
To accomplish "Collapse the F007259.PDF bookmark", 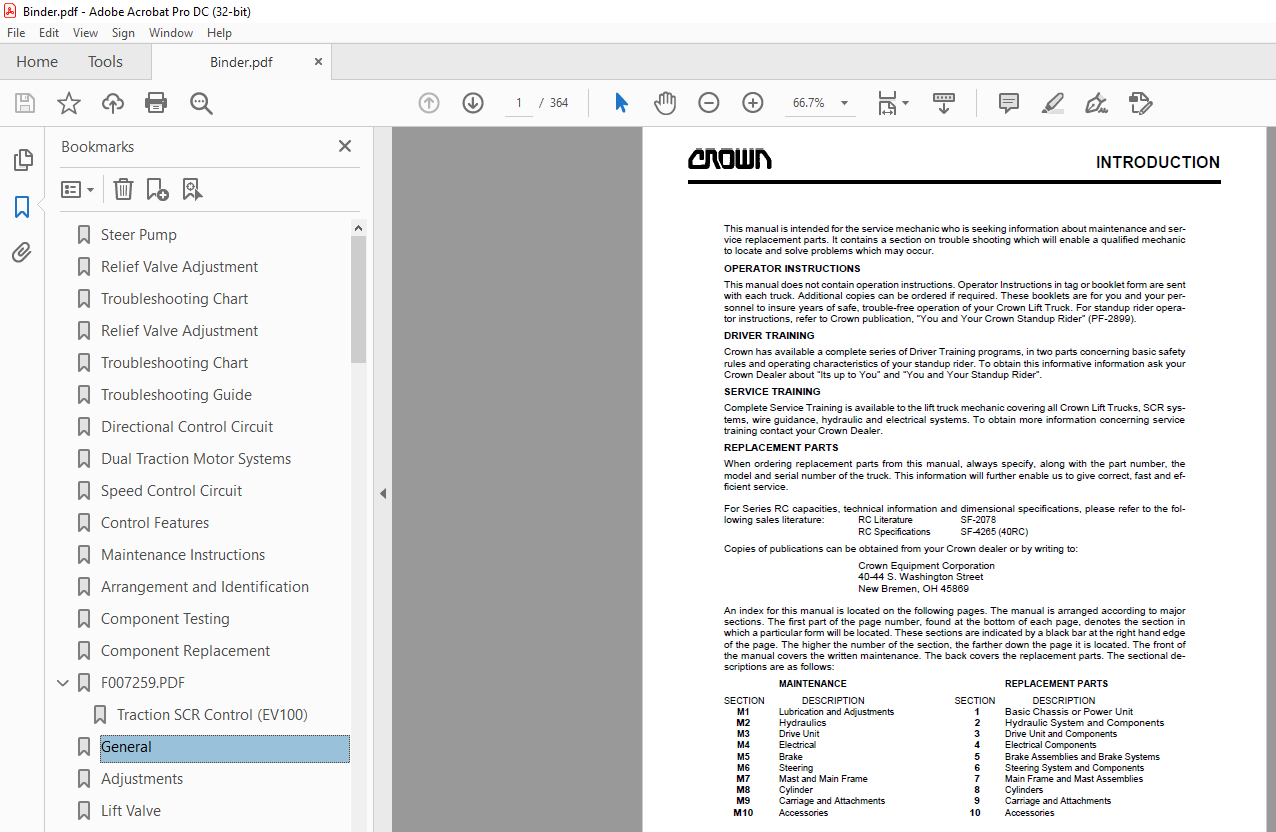I will click(63, 683).
